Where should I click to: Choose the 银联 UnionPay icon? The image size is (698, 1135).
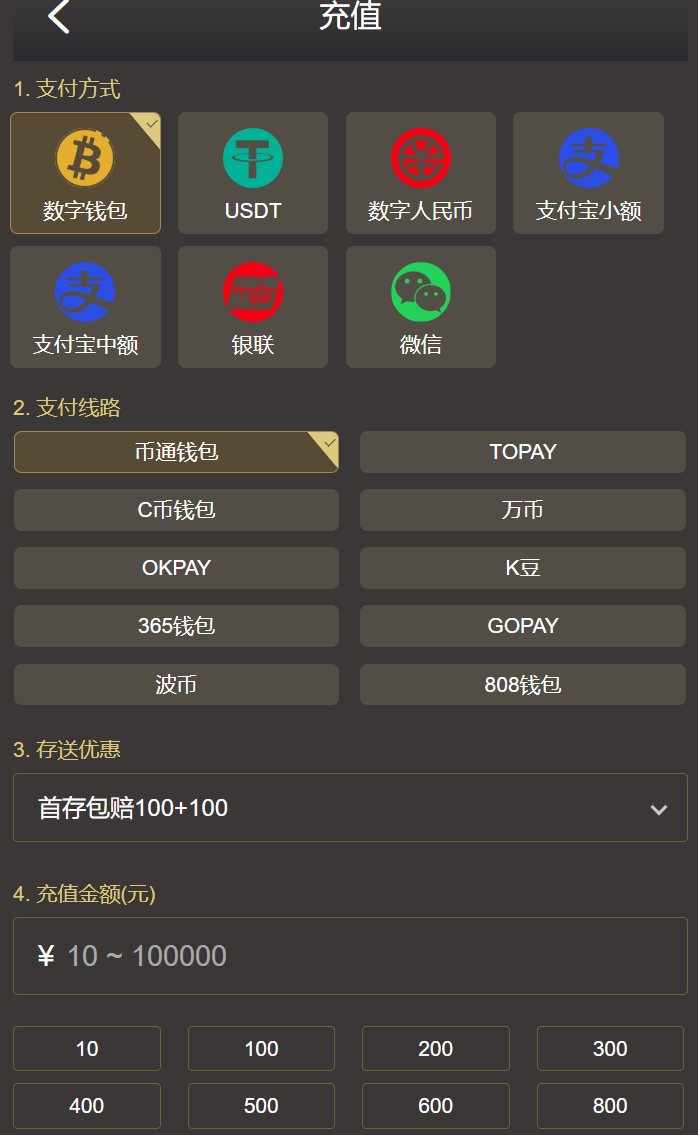253,293
